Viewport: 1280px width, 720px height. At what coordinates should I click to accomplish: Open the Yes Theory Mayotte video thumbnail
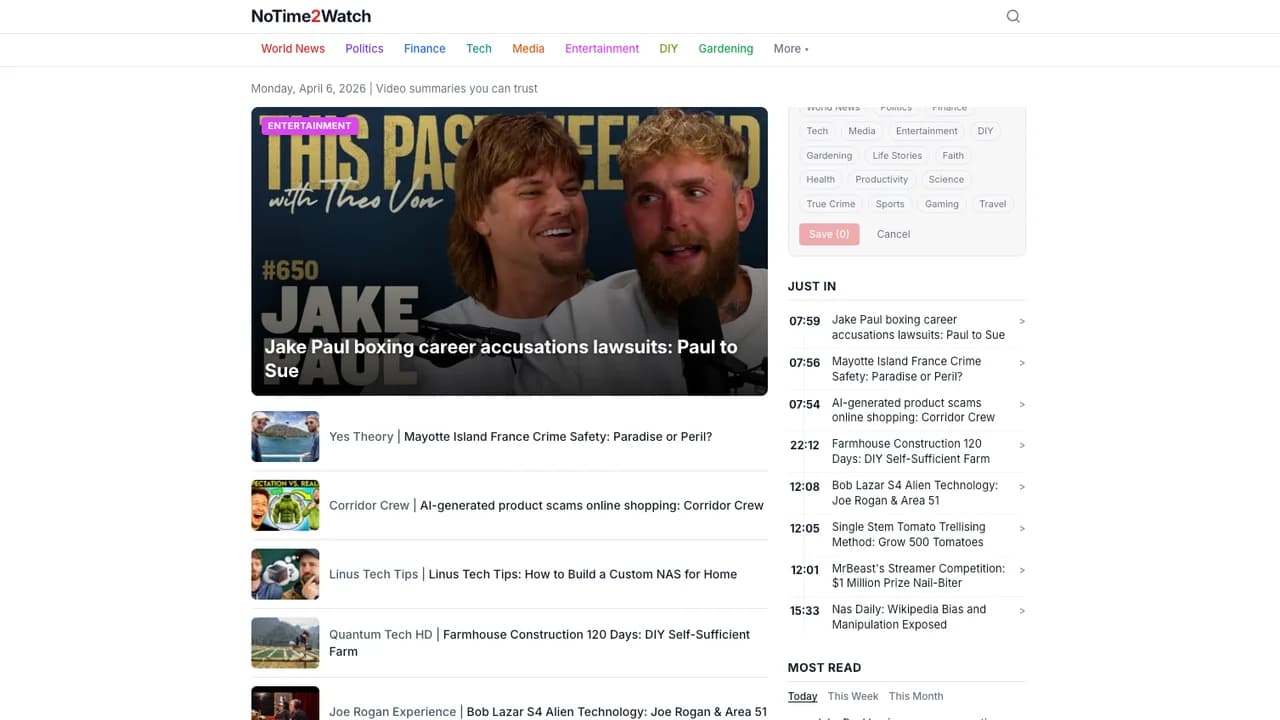(x=285, y=436)
